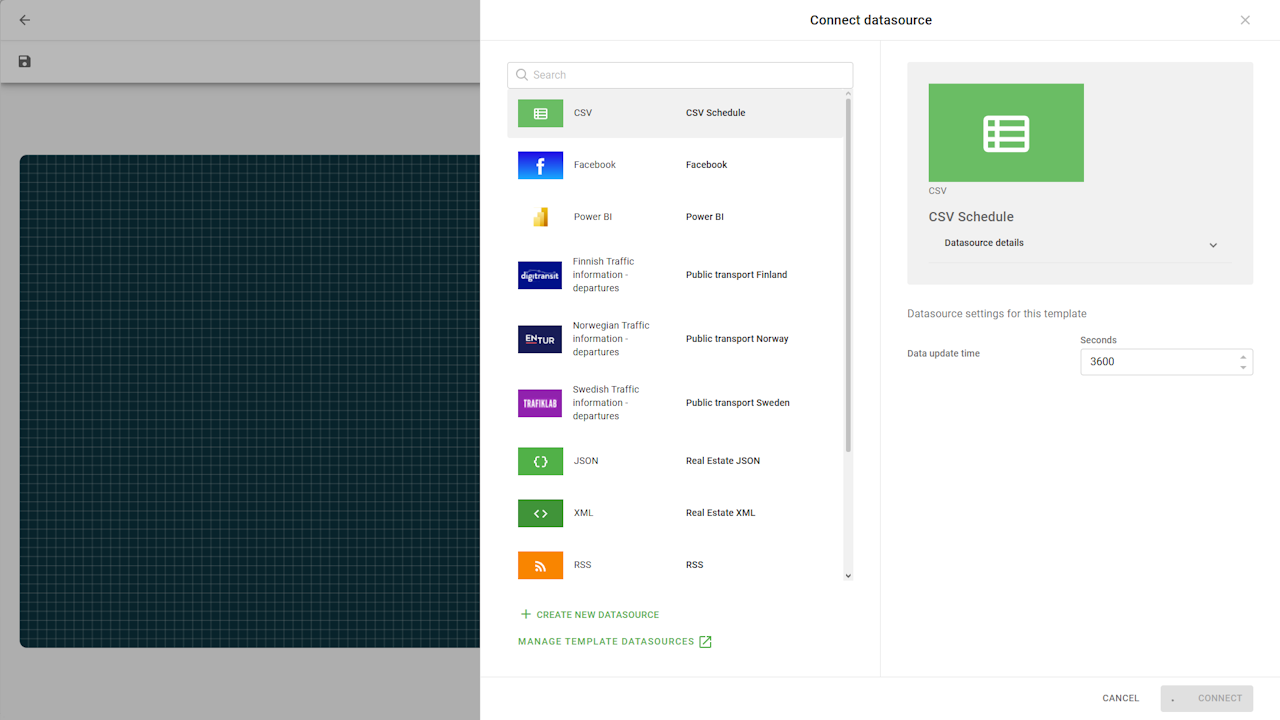Select the Power BI datasource icon

point(540,217)
